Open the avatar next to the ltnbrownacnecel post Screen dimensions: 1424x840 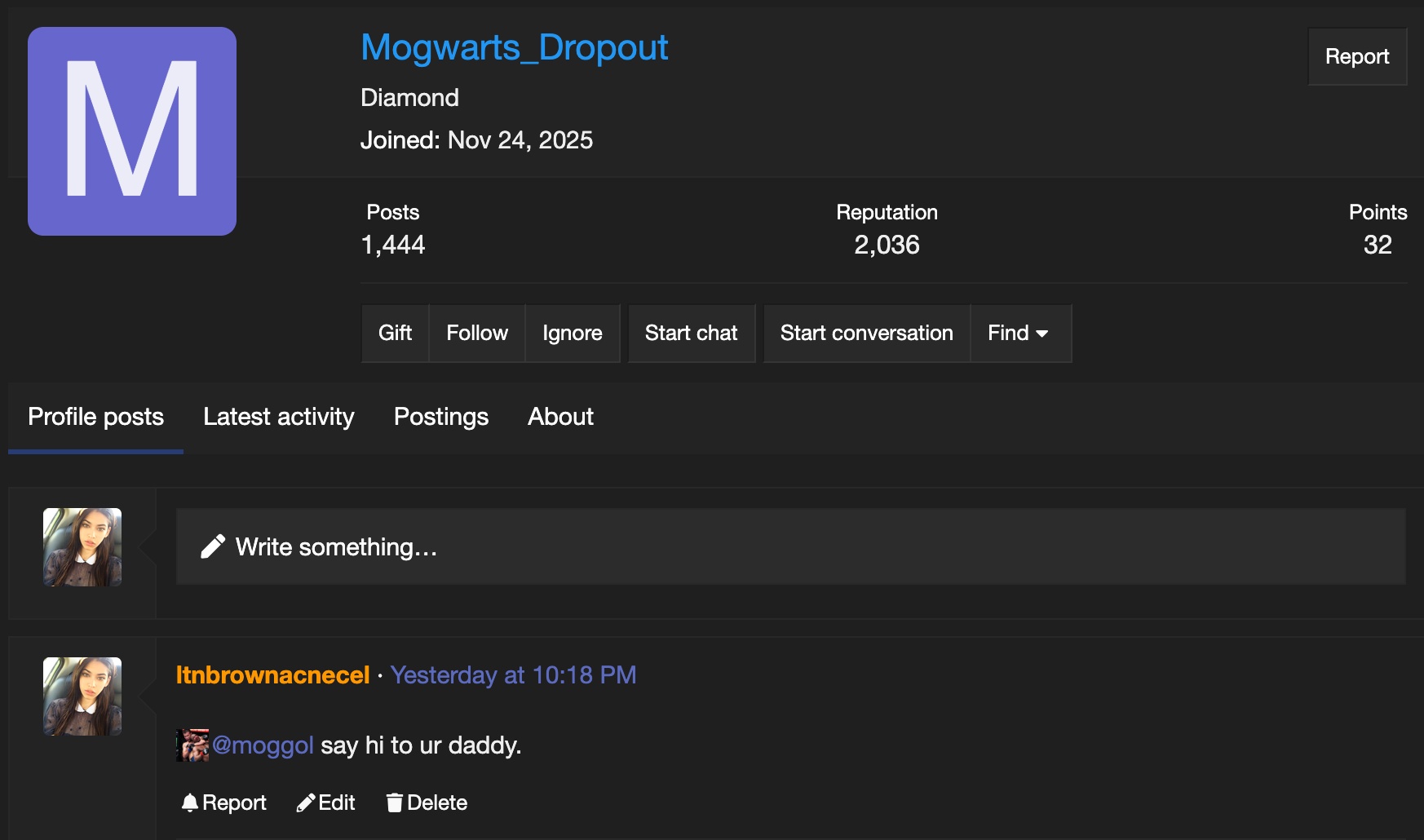[x=82, y=696]
